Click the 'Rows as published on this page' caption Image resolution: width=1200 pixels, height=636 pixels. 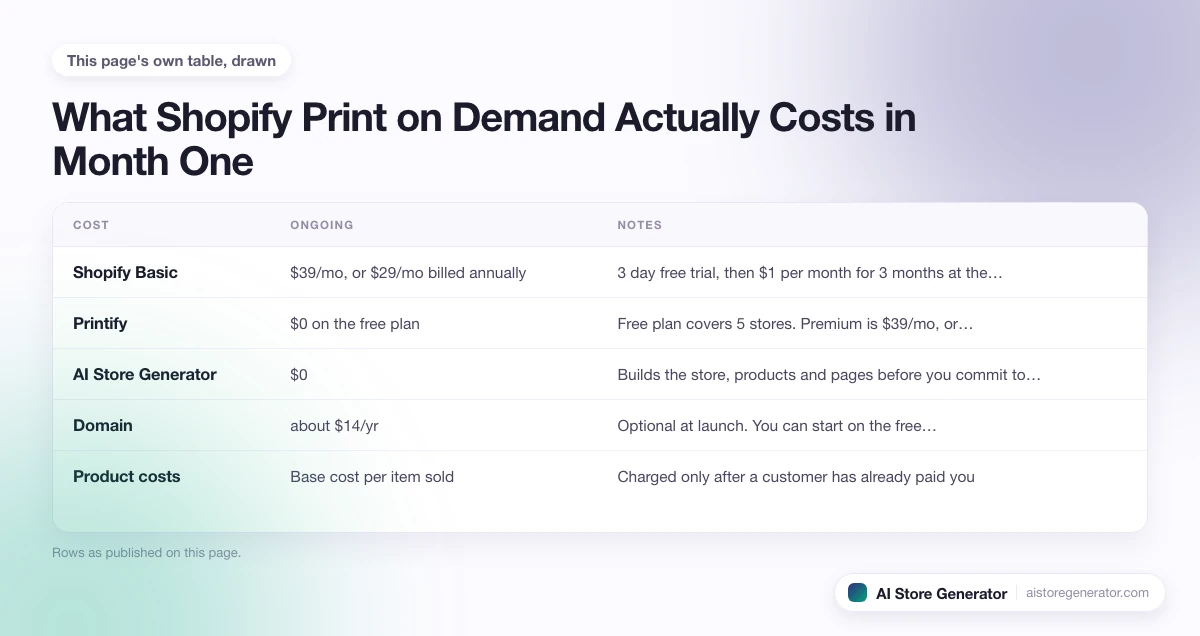[x=146, y=552]
